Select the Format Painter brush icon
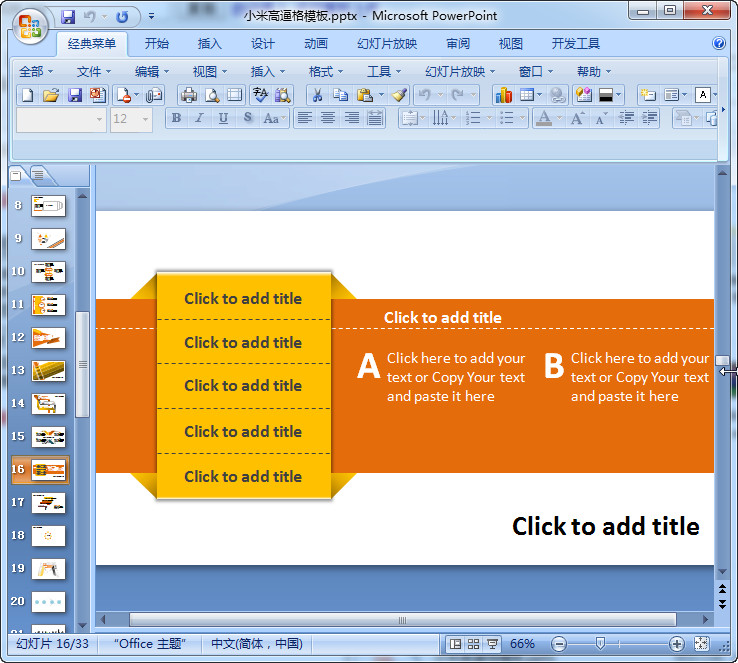This screenshot has width=738, height=663. click(x=399, y=96)
